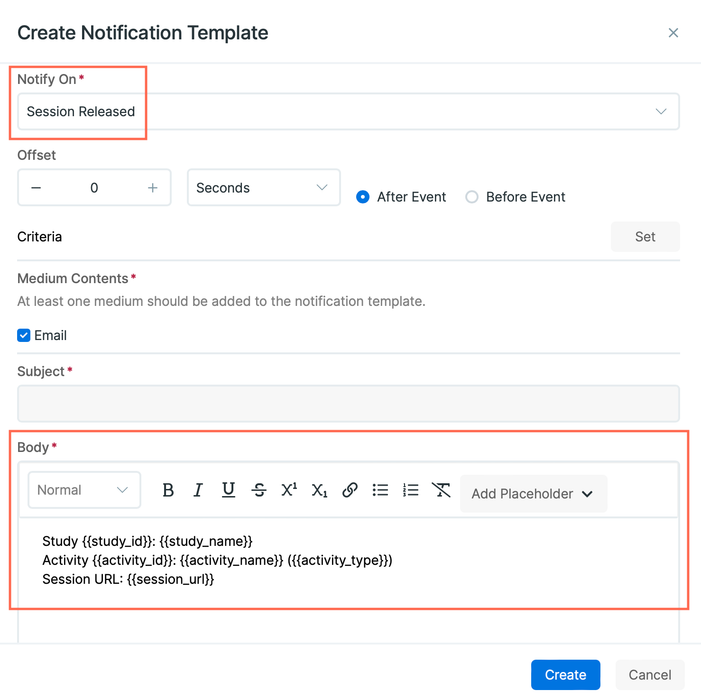
Task: Click the Session URL line in Body
Action: pos(128,579)
